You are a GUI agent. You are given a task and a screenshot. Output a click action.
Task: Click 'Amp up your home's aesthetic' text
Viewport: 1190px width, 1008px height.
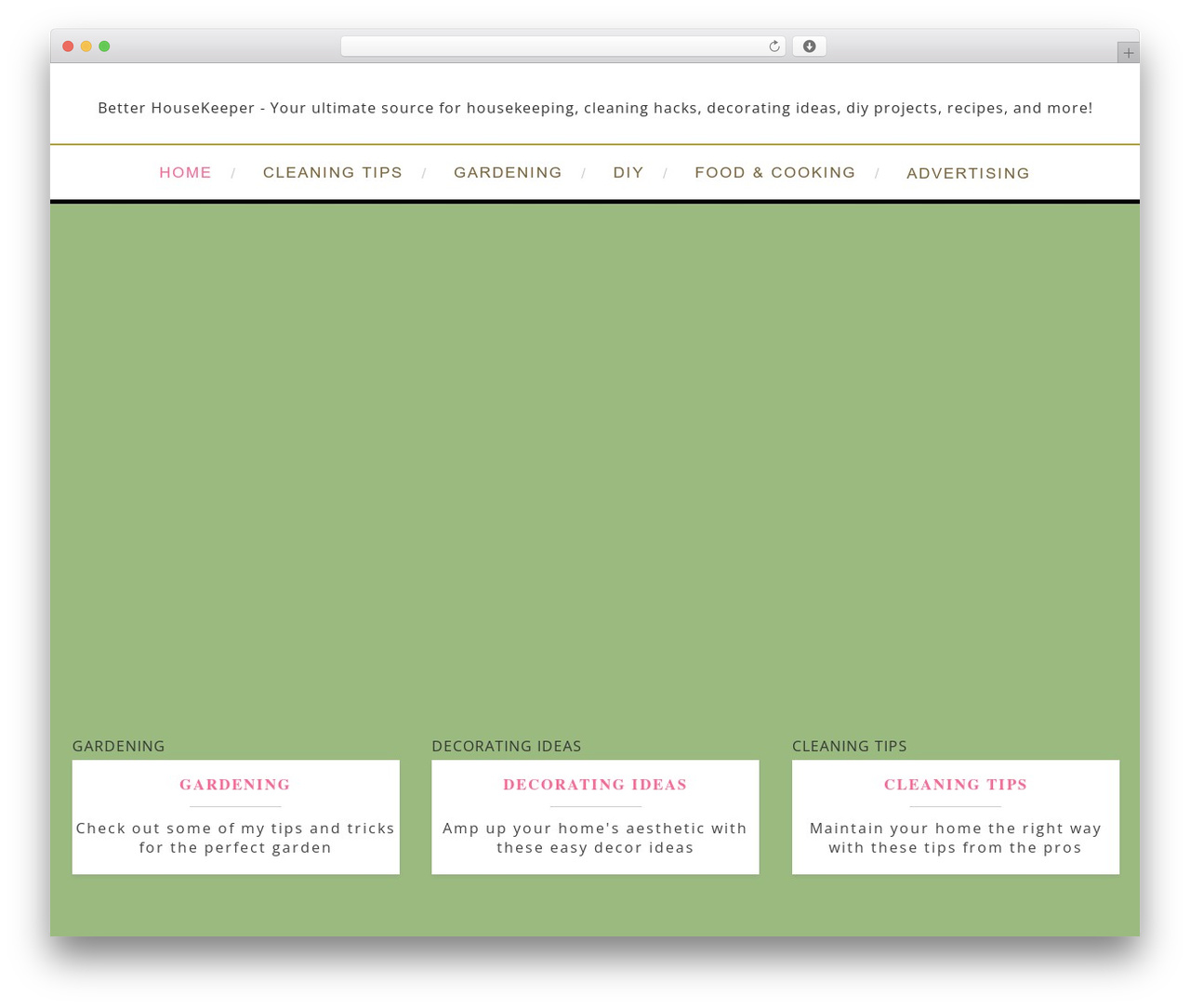(x=595, y=838)
